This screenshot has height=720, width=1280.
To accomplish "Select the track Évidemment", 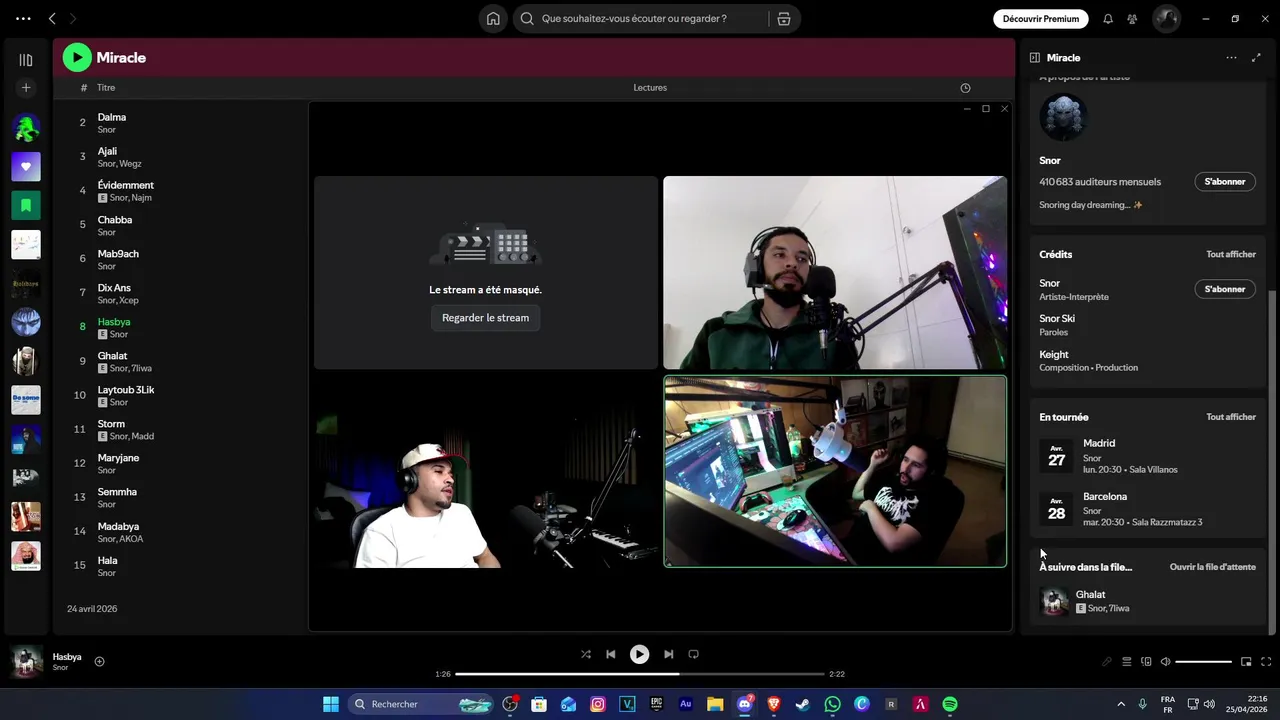I will tap(125, 185).
